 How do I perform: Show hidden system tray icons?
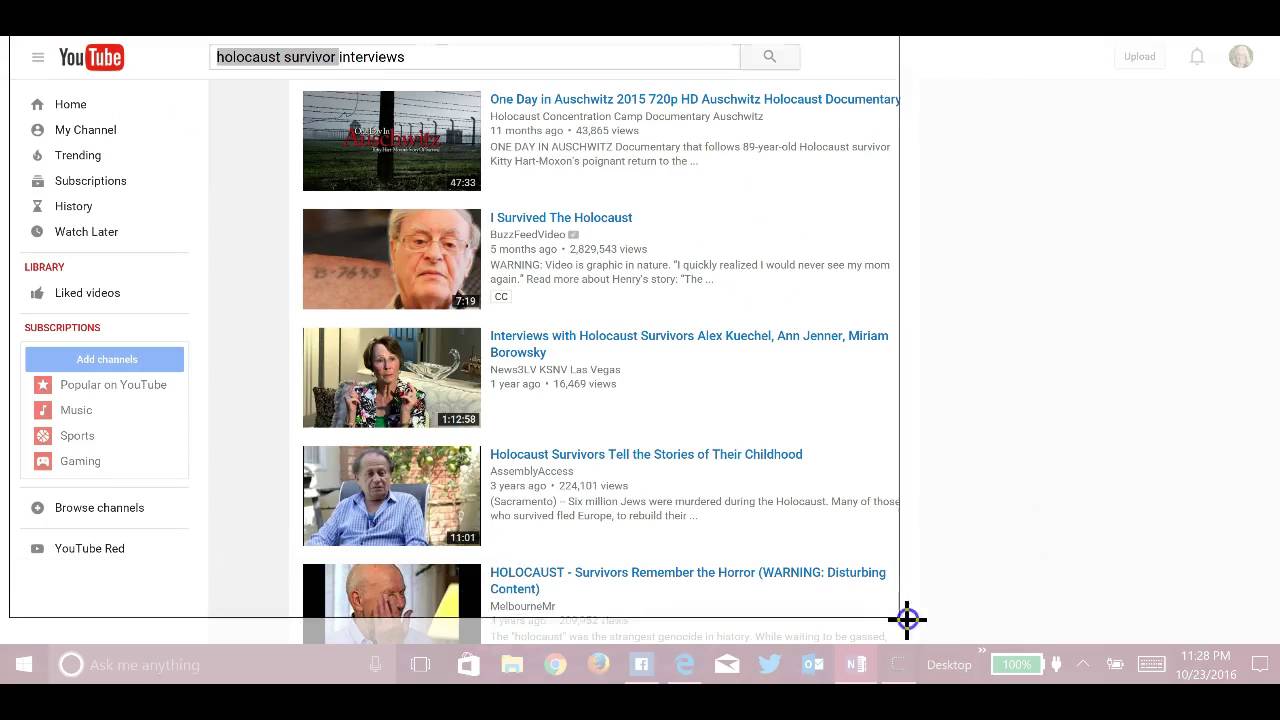click(1083, 664)
